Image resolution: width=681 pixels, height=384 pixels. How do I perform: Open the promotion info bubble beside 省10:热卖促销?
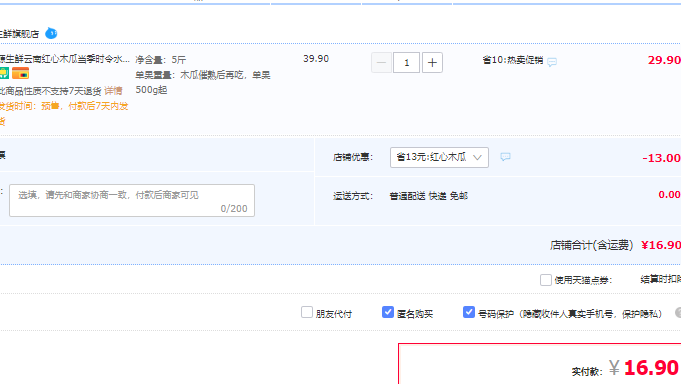[x=552, y=62]
